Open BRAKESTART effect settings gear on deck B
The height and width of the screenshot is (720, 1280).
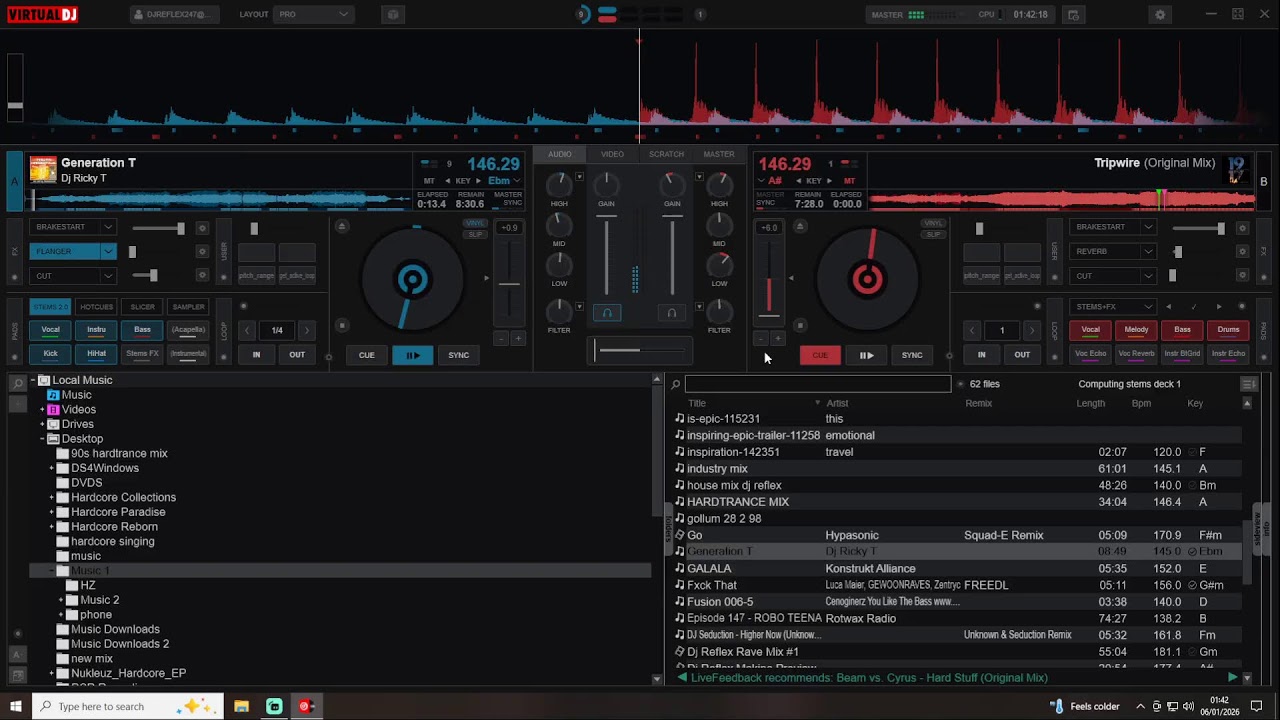tap(1241, 228)
